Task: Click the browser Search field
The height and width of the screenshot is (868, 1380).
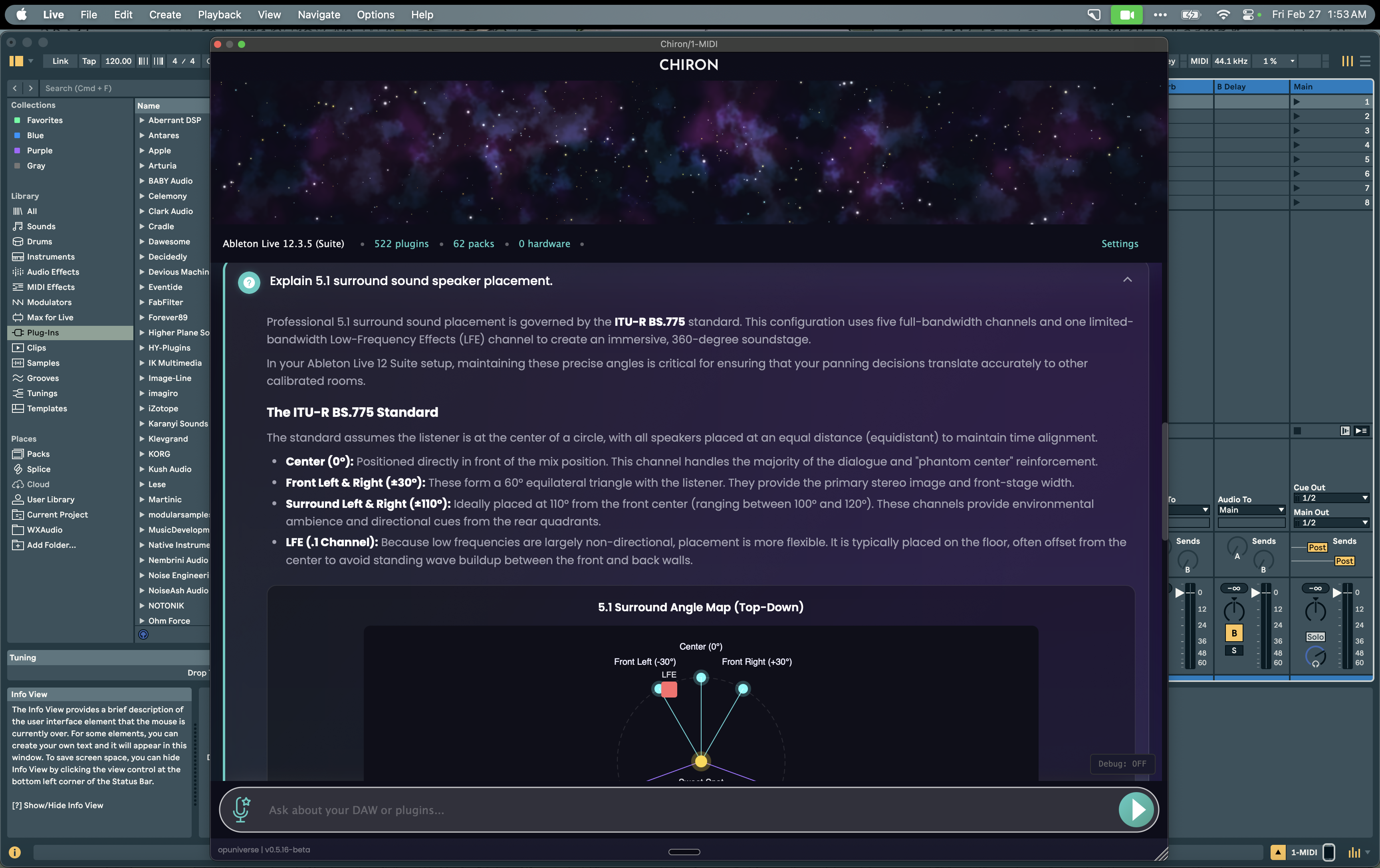Action: click(123, 88)
